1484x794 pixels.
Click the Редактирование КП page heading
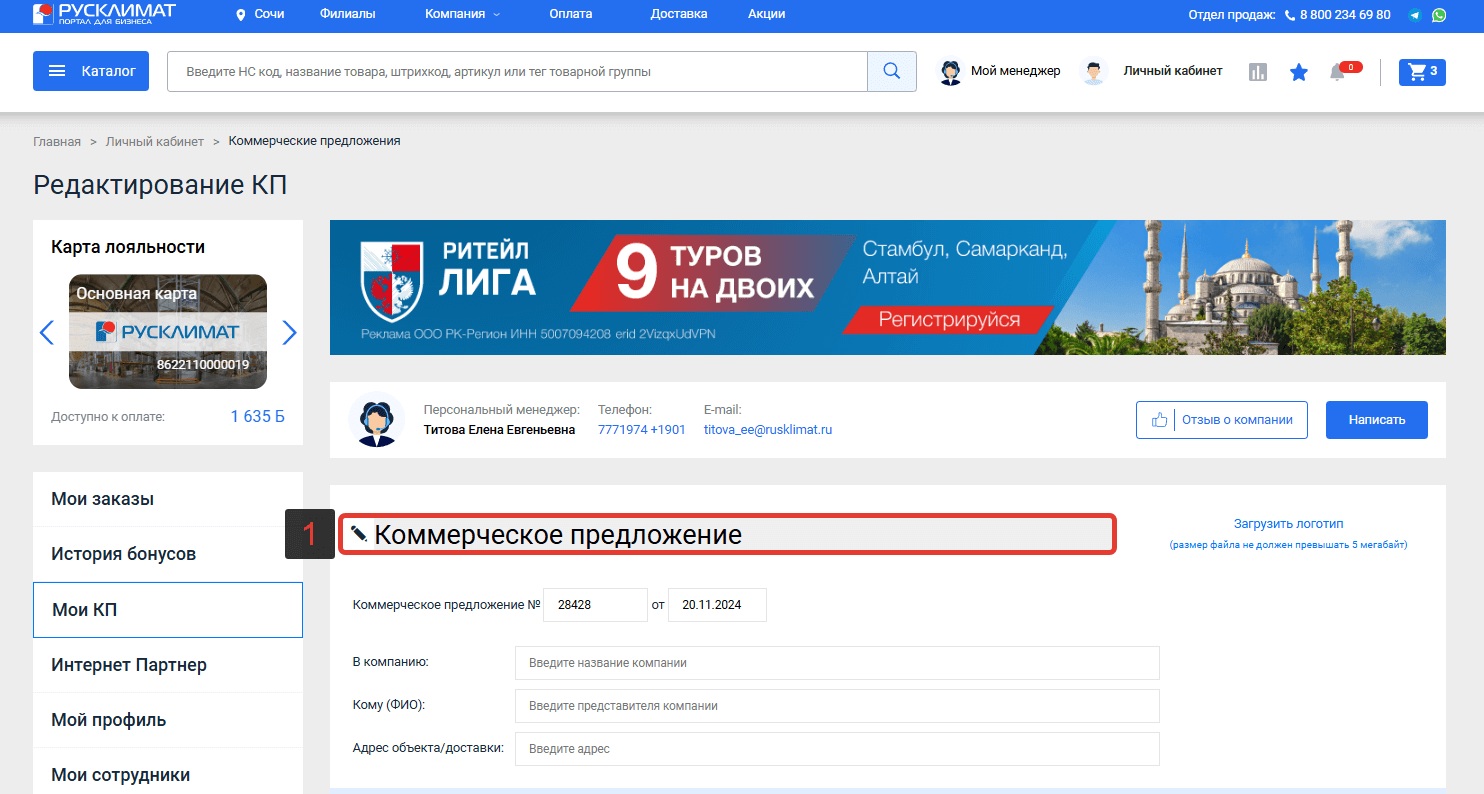160,185
